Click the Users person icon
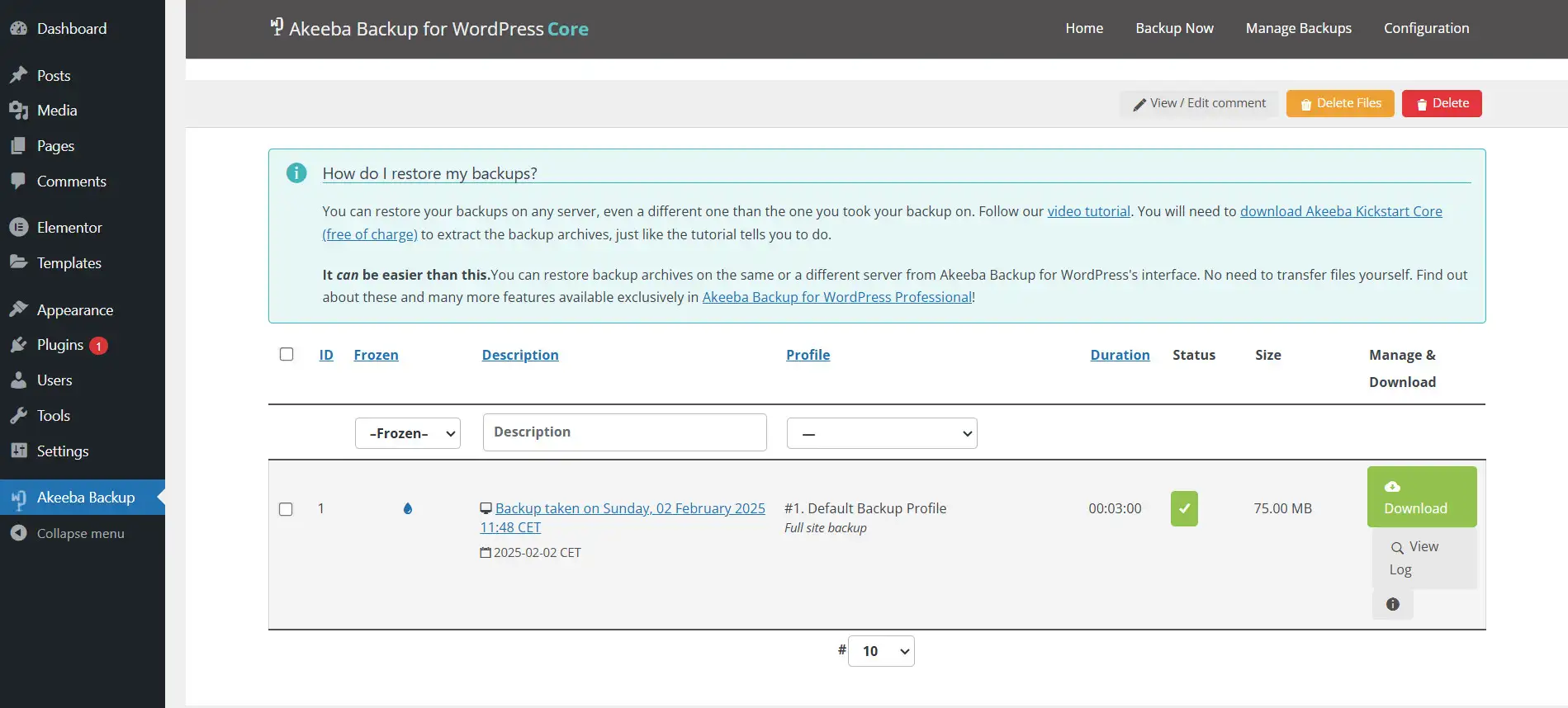1568x708 pixels. click(18, 380)
